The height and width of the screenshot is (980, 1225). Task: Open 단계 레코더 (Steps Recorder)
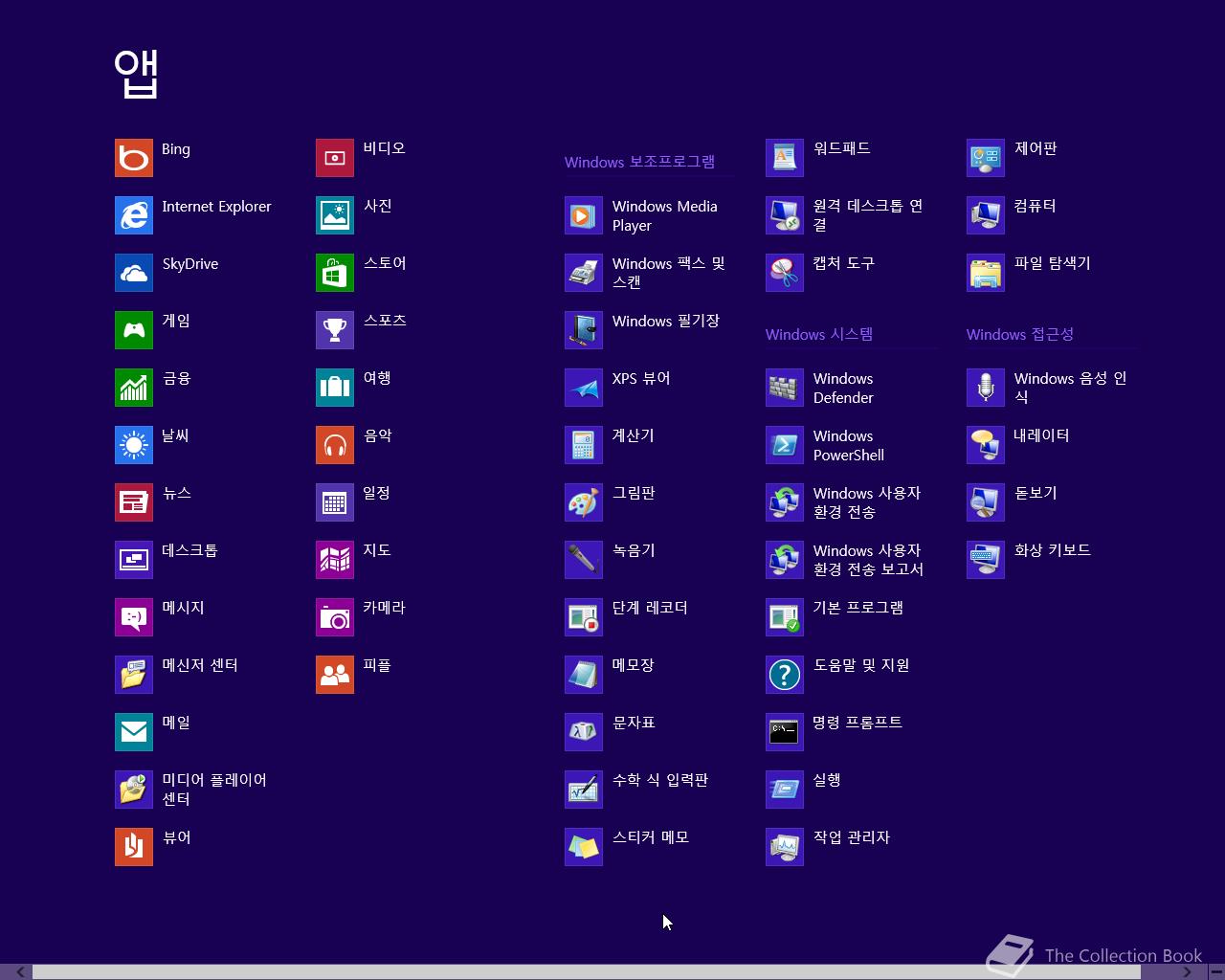click(x=627, y=617)
